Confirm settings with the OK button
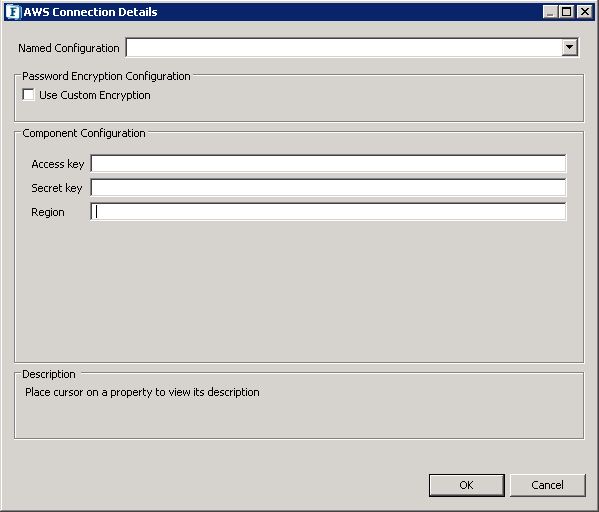 [x=466, y=485]
